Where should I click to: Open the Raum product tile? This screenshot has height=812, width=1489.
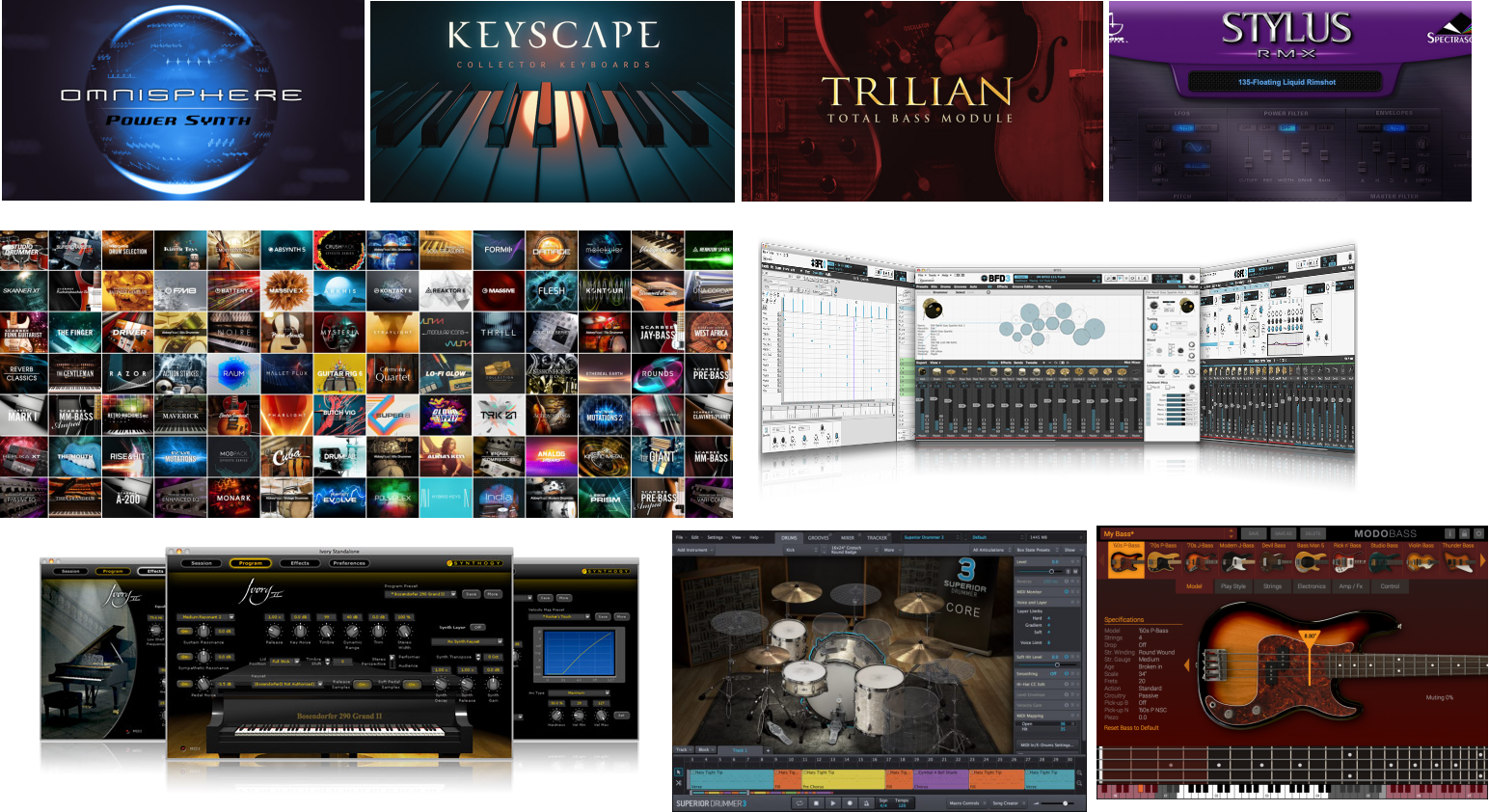233,373
